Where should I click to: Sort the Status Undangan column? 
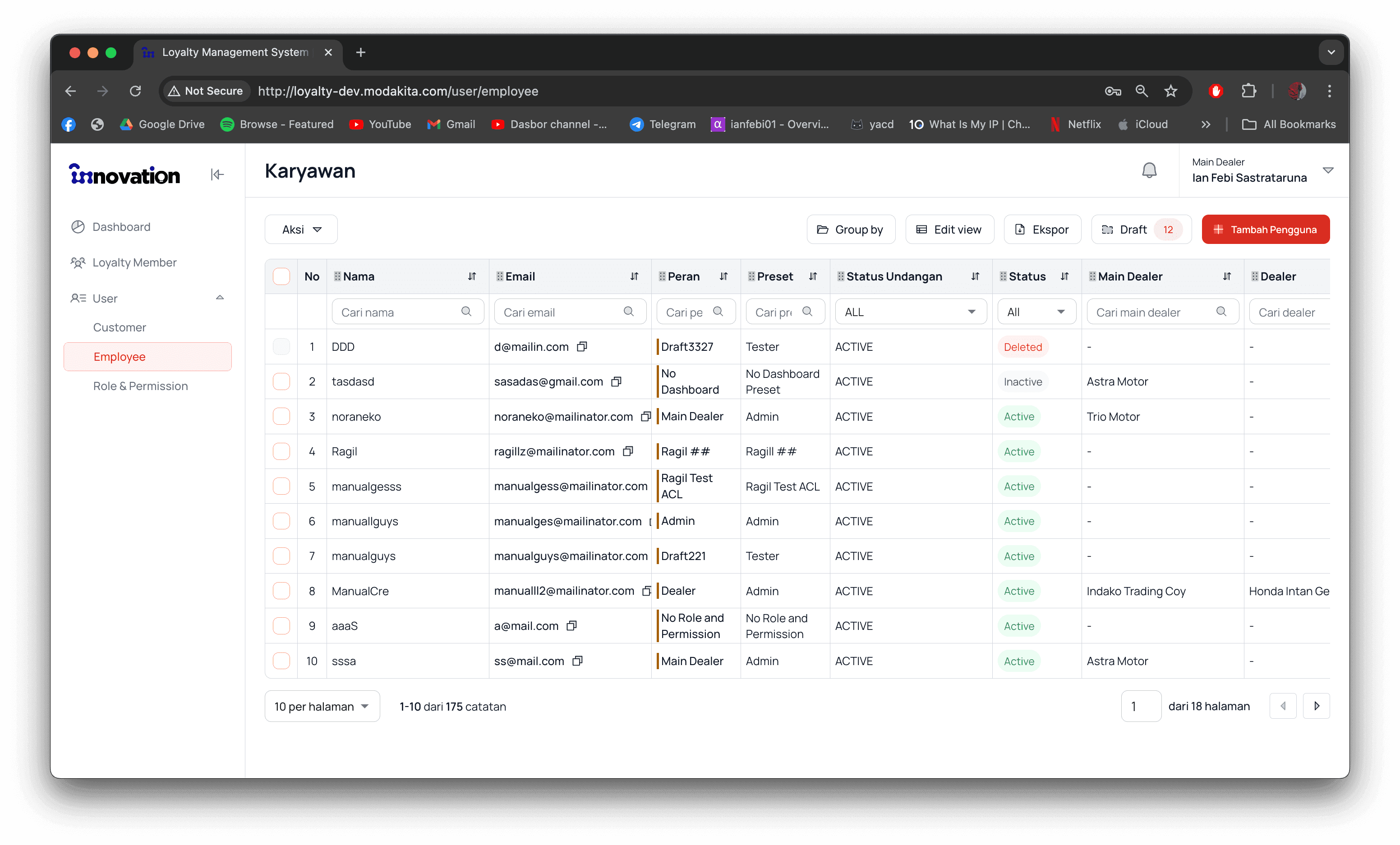coord(975,276)
